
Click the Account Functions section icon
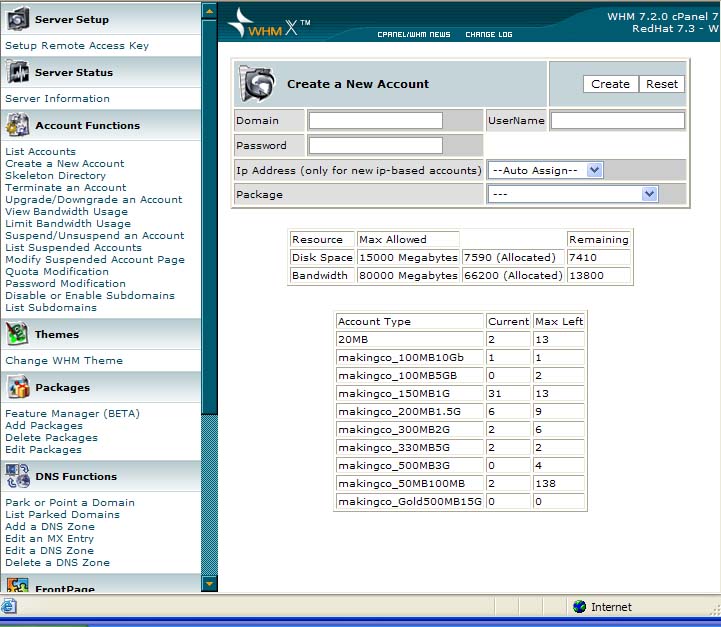pos(17,125)
